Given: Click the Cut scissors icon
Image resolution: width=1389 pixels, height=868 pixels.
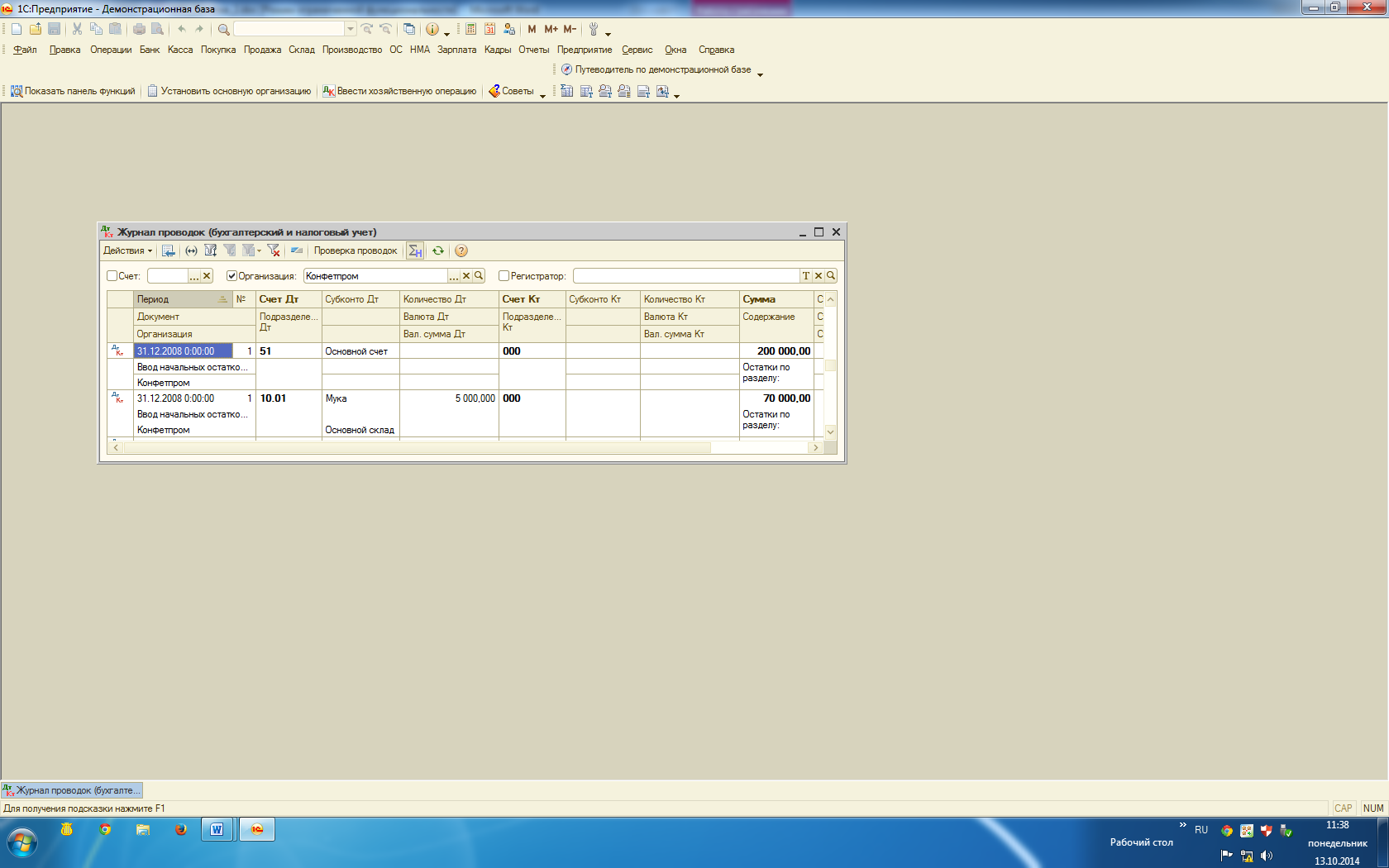Looking at the screenshot, I should [x=77, y=29].
